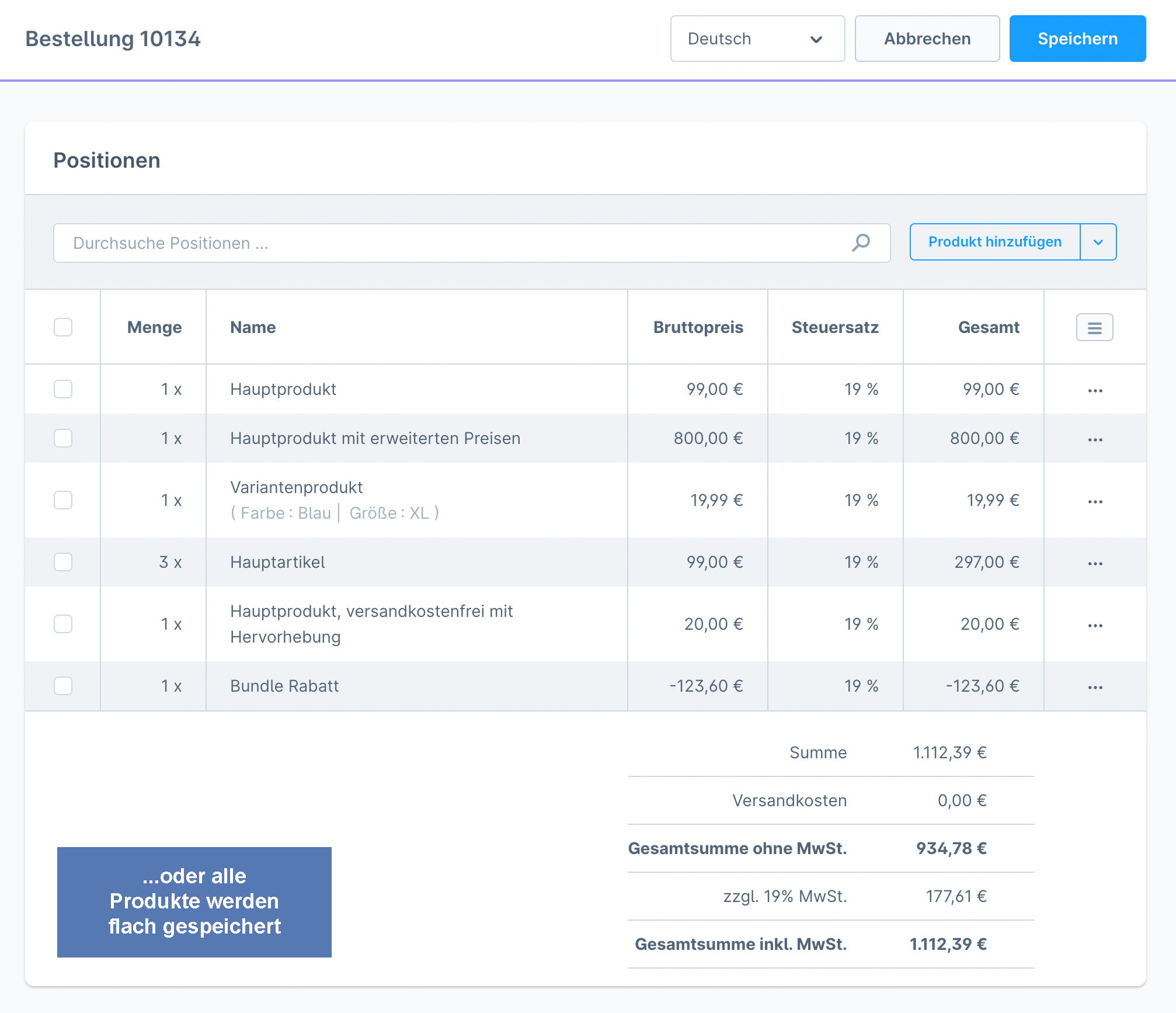Select checkbox for versandkostenfrei mit Hervorhebung row
This screenshot has height=1013, width=1176.
tap(63, 624)
